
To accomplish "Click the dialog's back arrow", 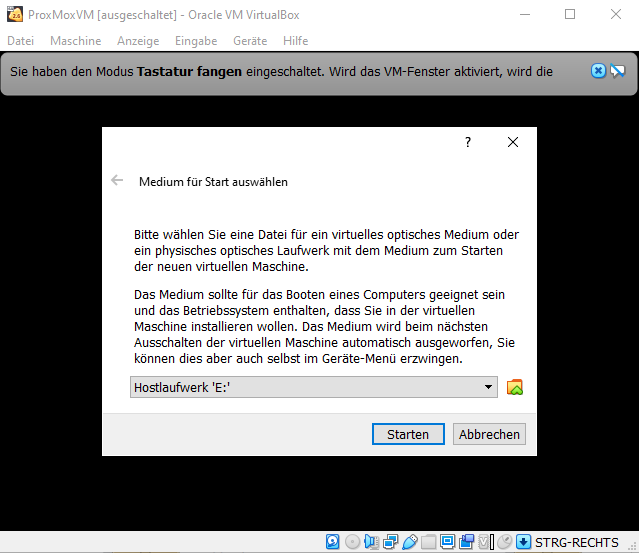I will pos(117,180).
